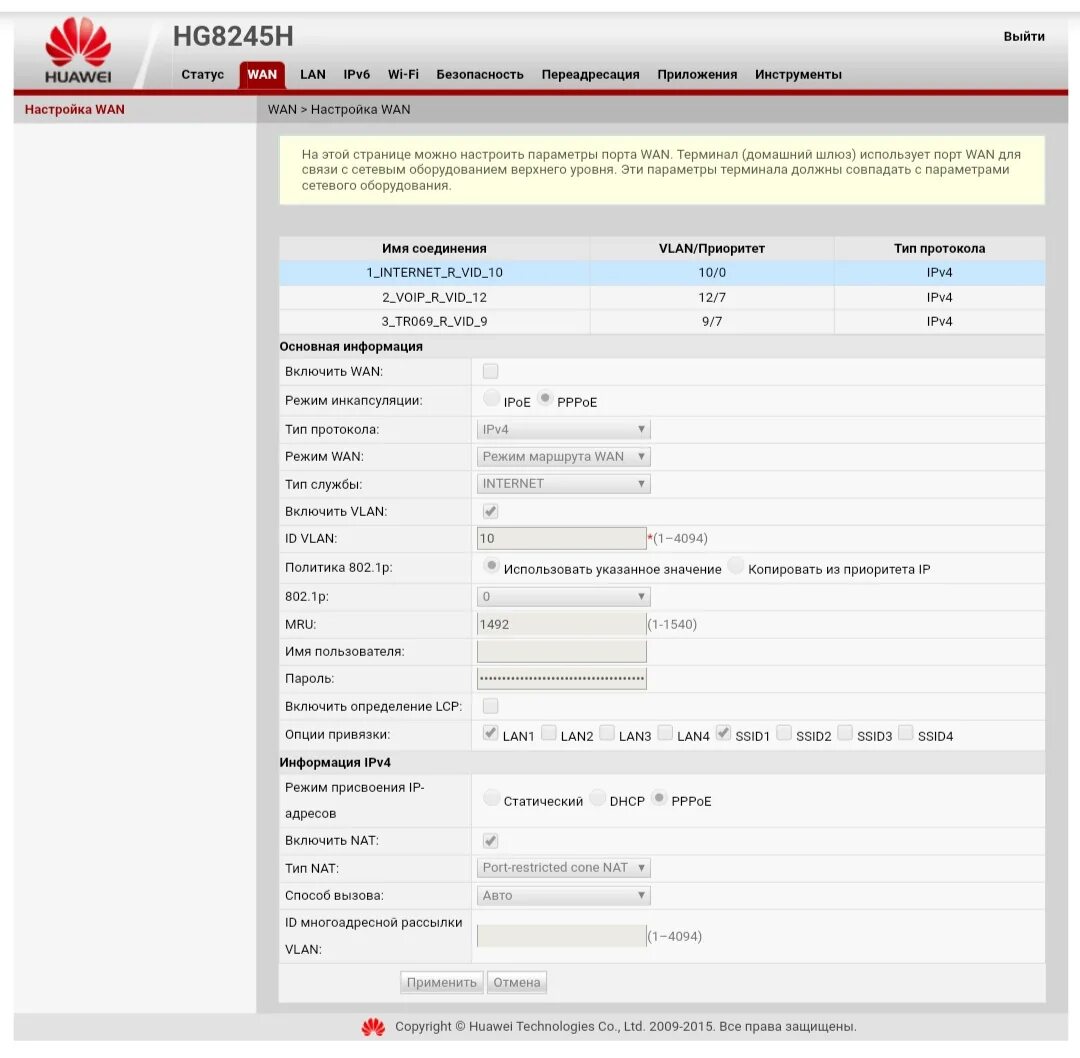
Task: Open the Способ вызова Авто dropdown
Action: (563, 895)
